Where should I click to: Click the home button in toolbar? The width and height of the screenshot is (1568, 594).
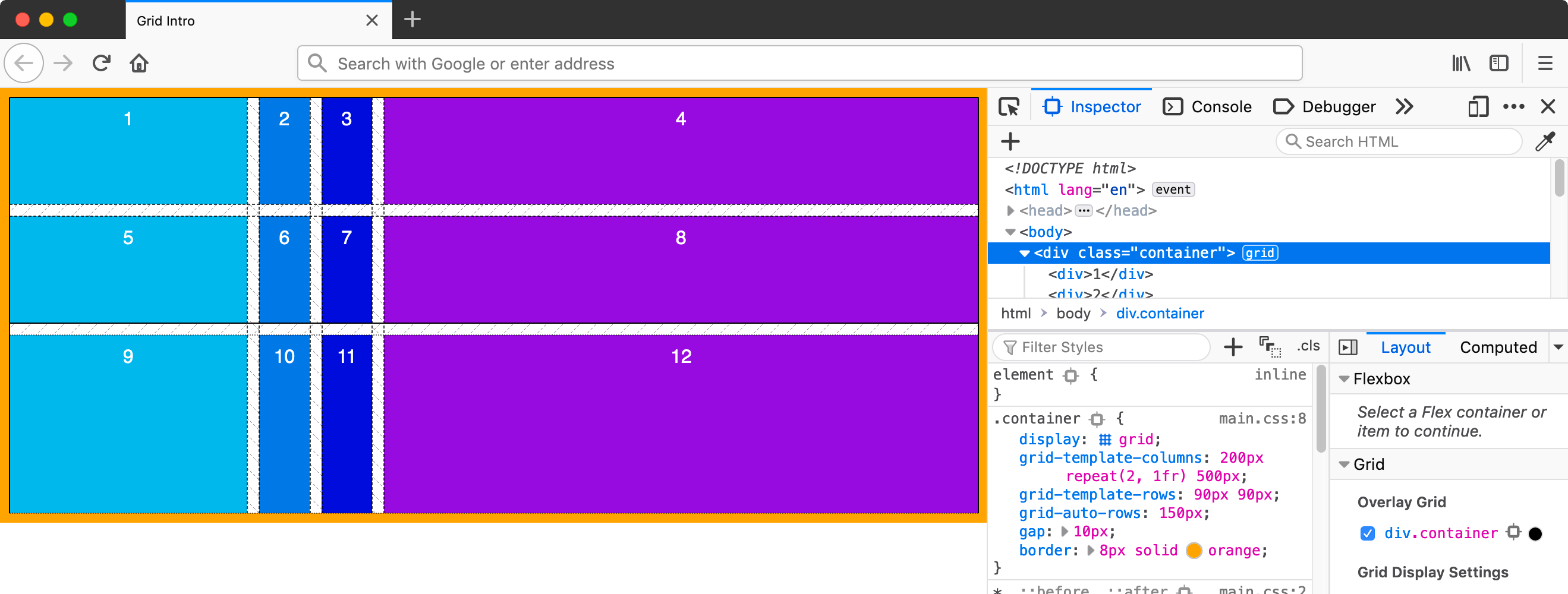coord(138,64)
